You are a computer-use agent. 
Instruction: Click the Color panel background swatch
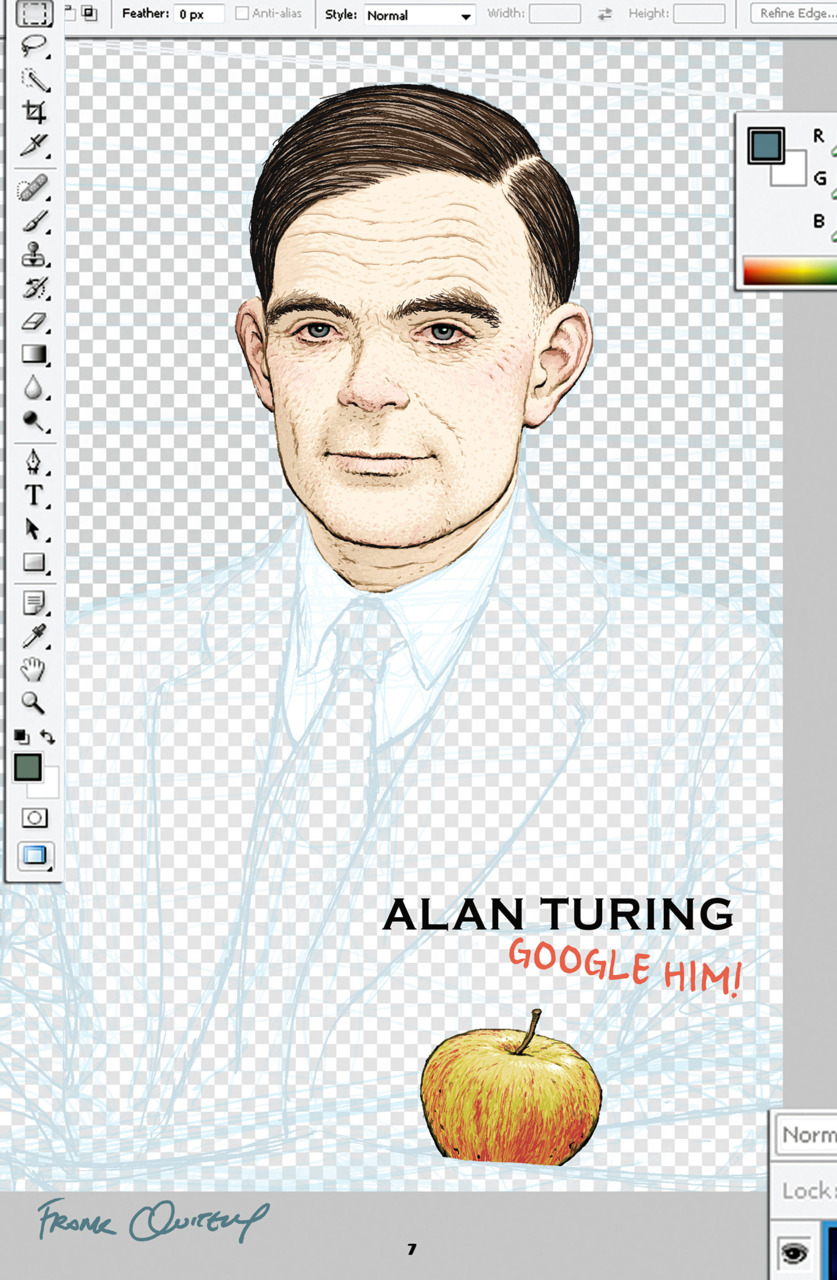pos(791,170)
